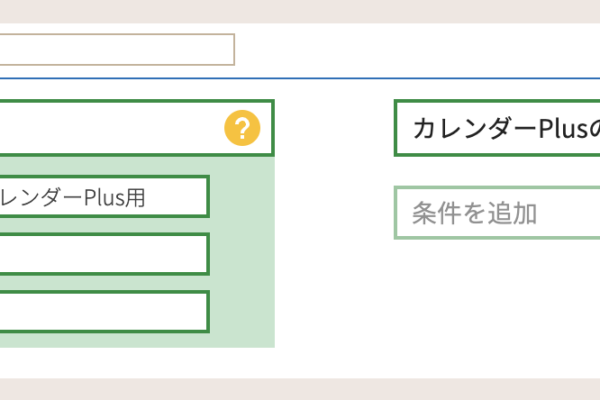Viewport: 600px width, 400px height.
Task: Open help via the orange circle icon
Action: tap(242, 128)
